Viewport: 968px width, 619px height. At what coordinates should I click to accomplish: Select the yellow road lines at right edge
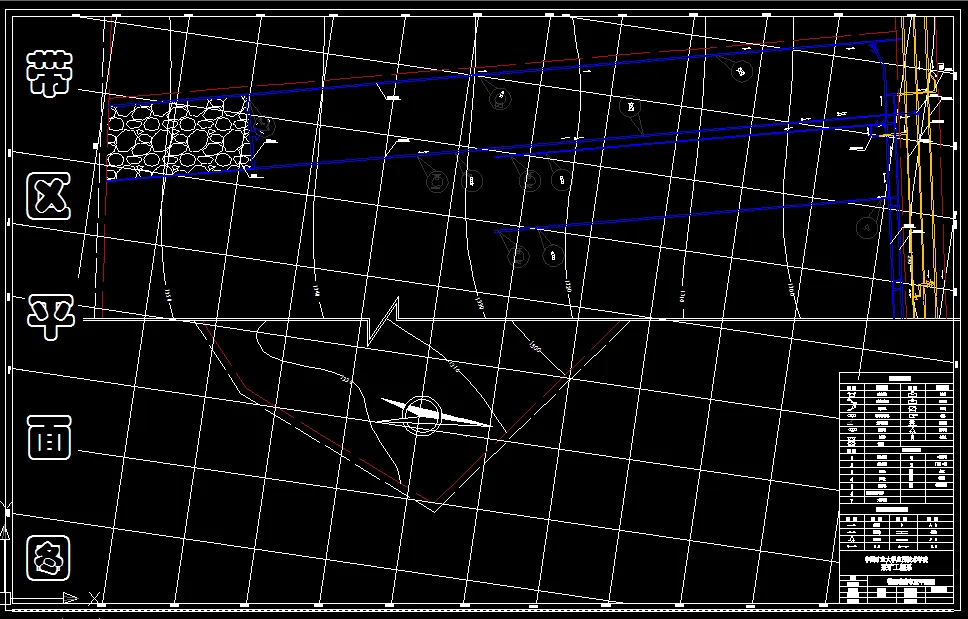[x=920, y=167]
